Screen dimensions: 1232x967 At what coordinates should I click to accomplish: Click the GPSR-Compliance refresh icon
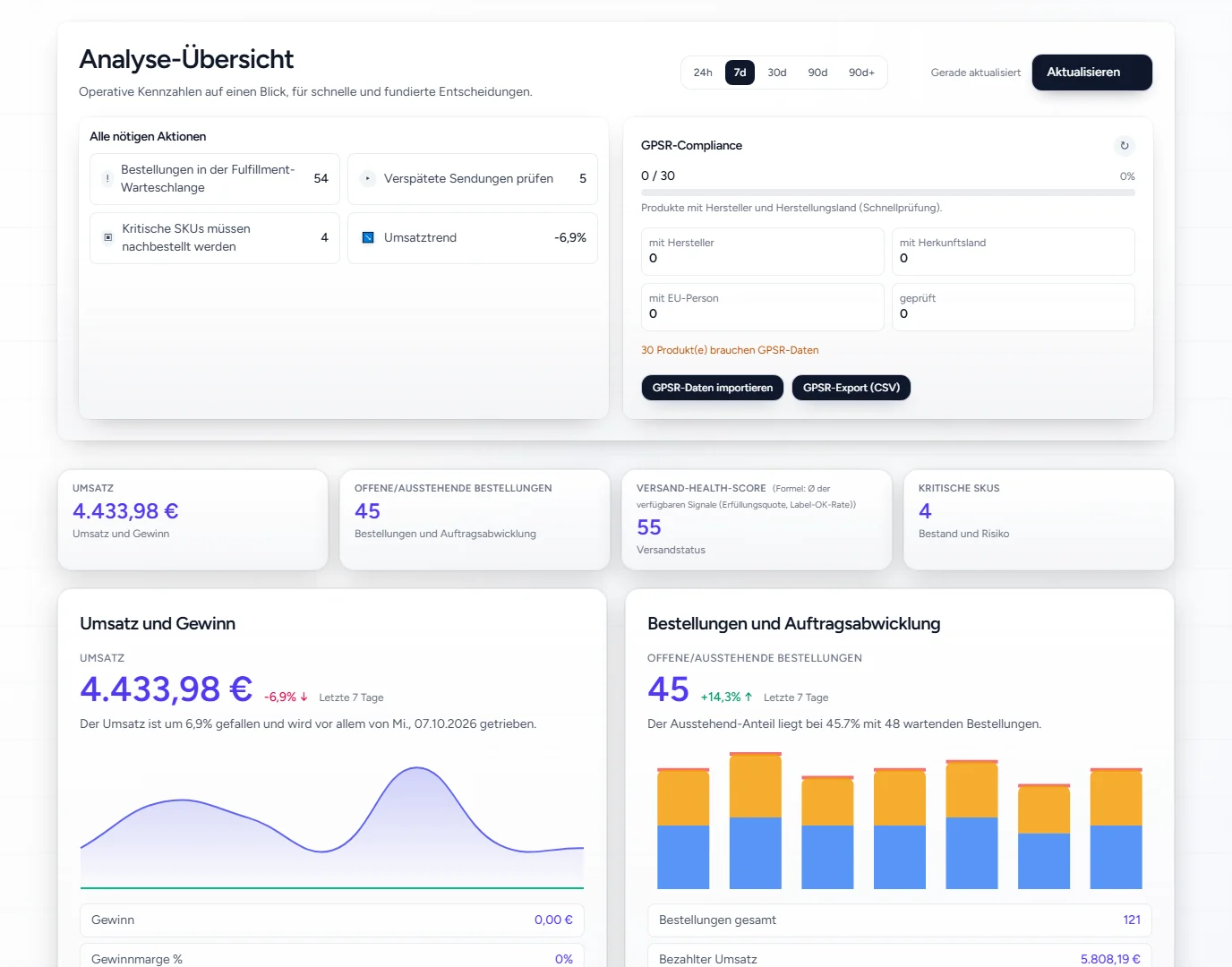pos(1125,145)
